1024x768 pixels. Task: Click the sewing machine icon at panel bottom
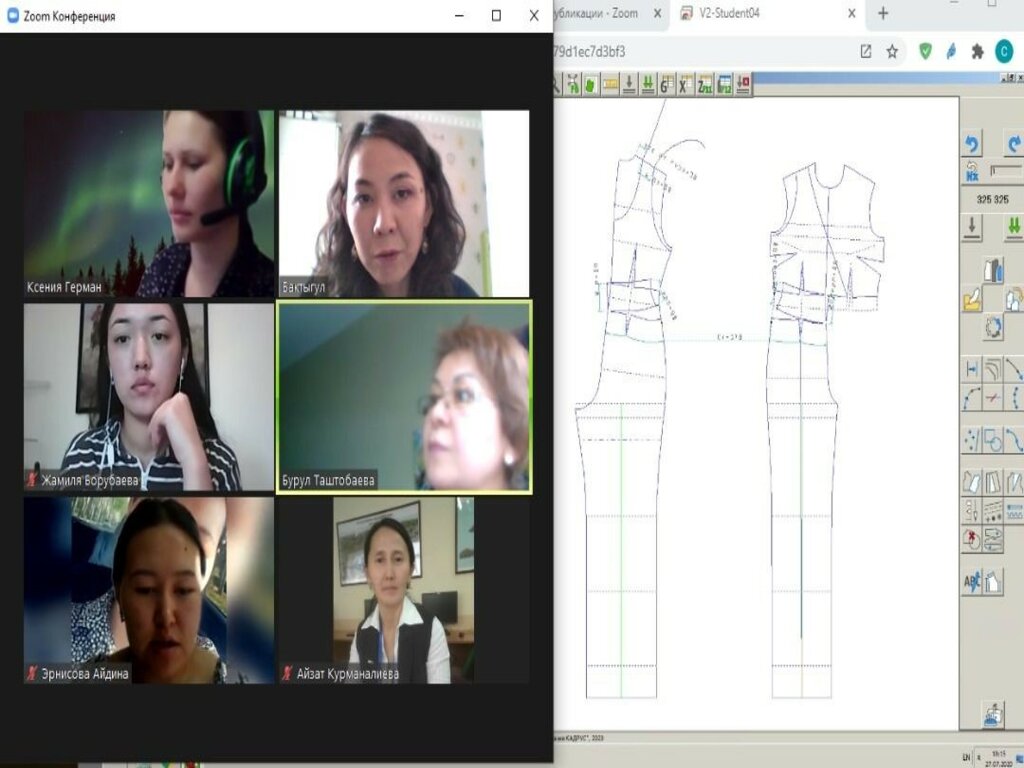point(993,714)
